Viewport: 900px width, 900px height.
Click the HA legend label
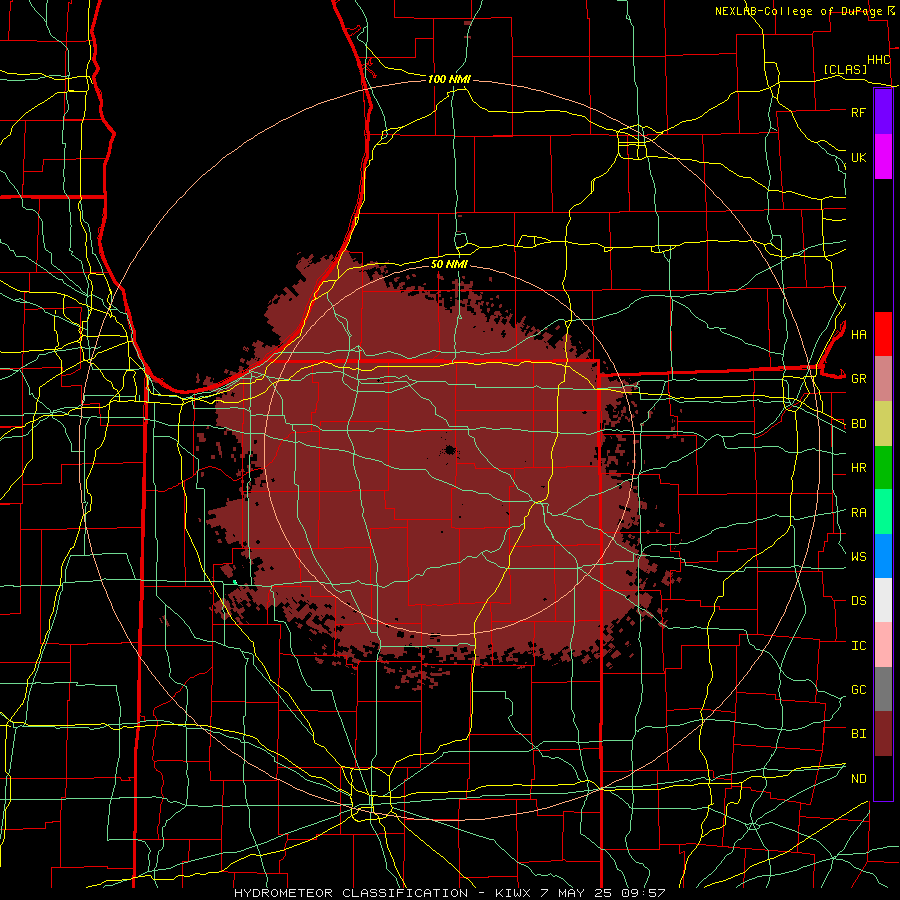point(858,334)
